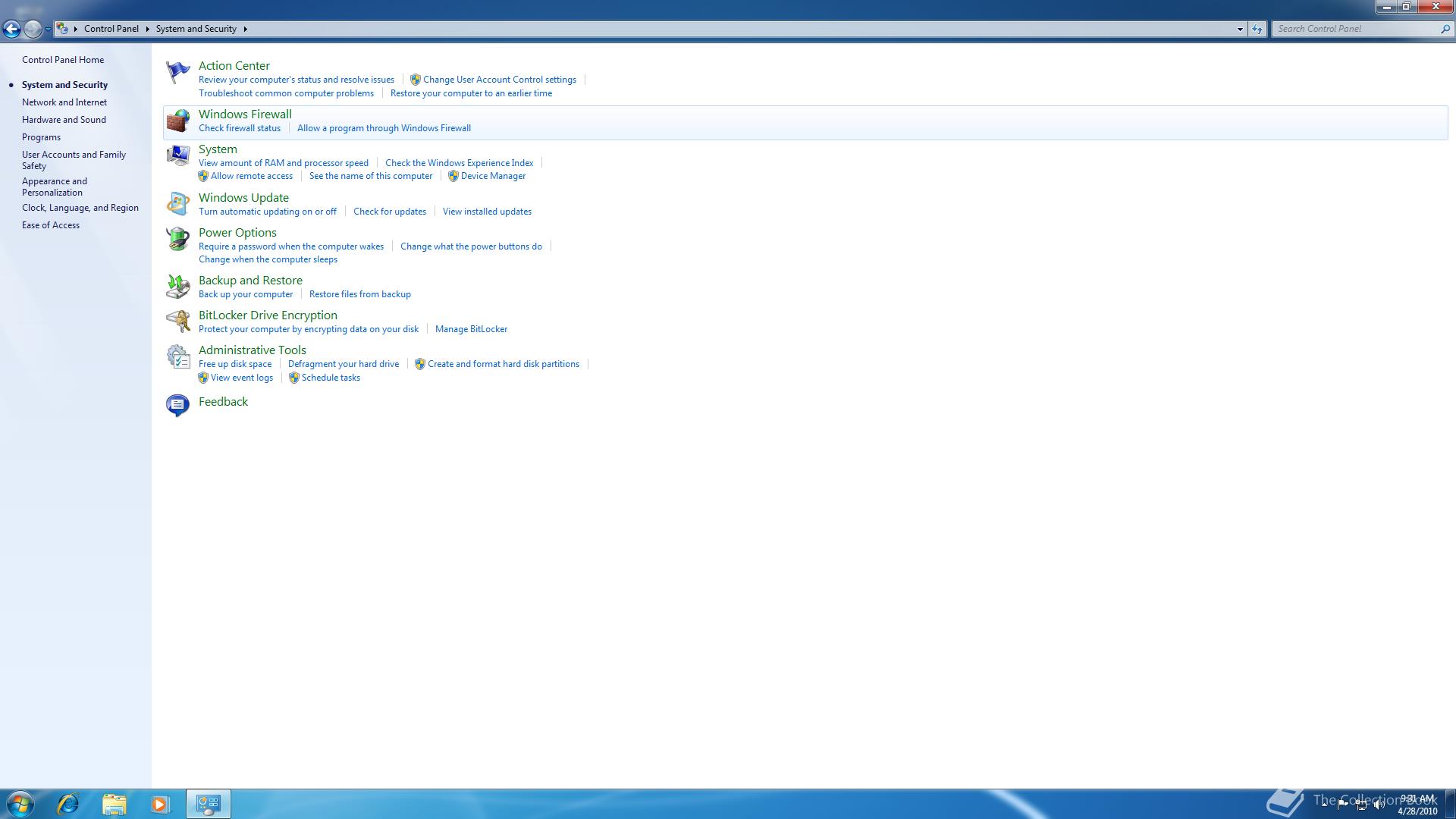Click Manage BitLocker link

(472, 329)
